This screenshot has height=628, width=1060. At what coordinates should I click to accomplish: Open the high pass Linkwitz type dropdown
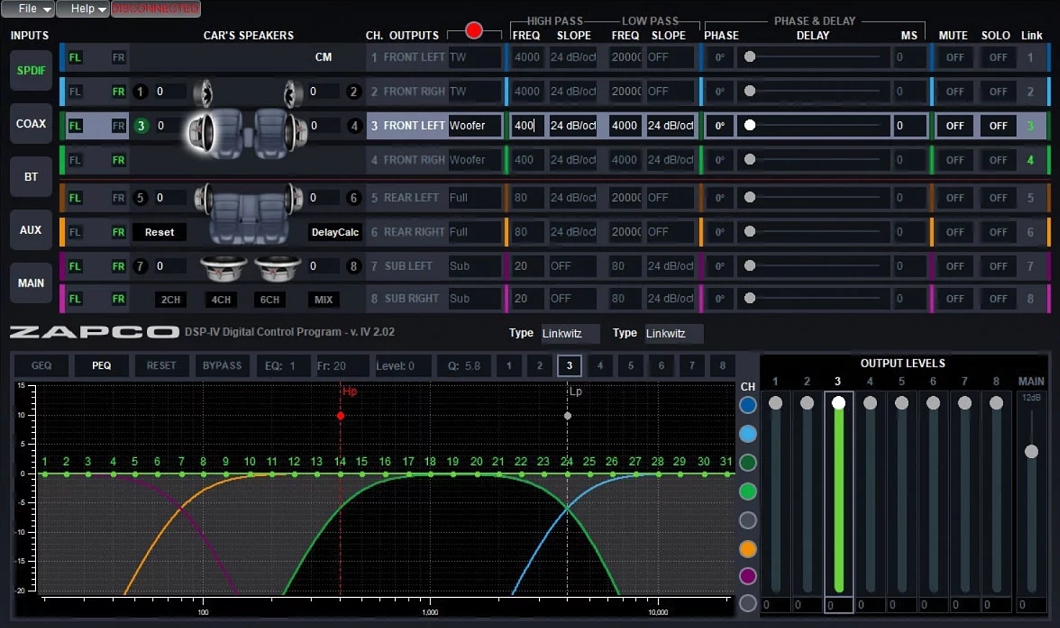pyautogui.click(x=570, y=333)
